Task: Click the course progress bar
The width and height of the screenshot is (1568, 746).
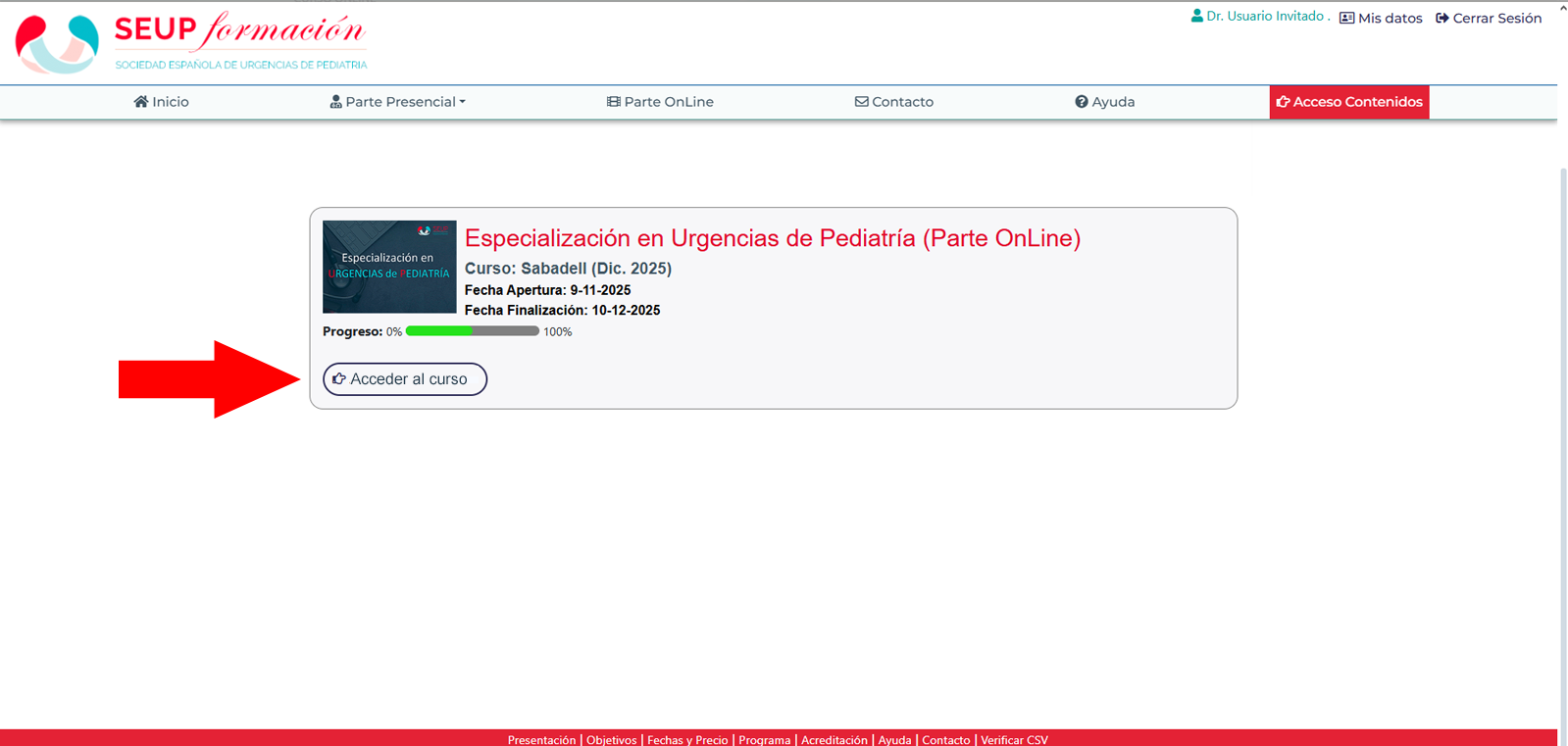Action: tap(472, 331)
